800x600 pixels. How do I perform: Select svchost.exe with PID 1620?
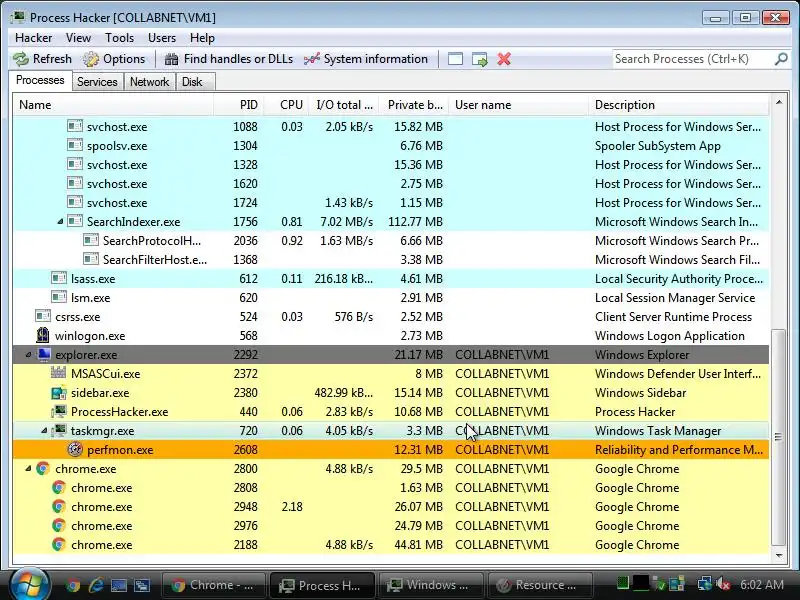391,184
